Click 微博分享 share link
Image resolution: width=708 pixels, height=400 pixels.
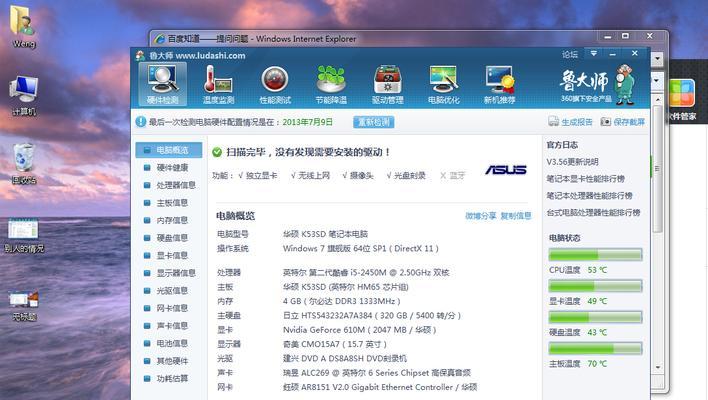[x=480, y=216]
